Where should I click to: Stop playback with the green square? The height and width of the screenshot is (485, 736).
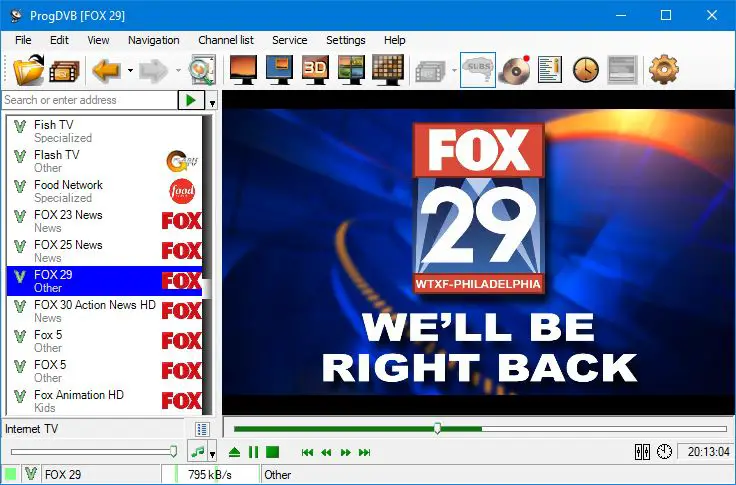272,452
